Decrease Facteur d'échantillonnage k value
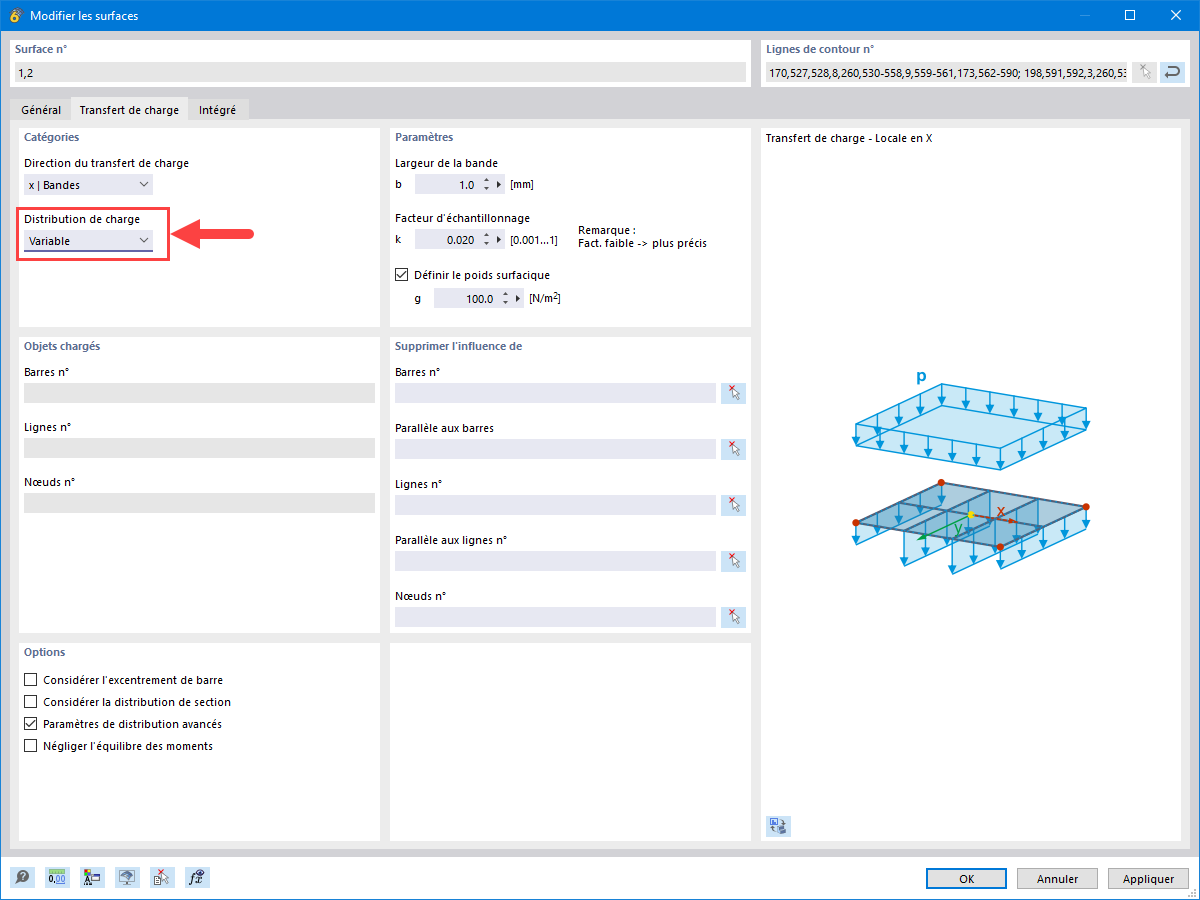Image resolution: width=1200 pixels, height=900 pixels. (486, 243)
